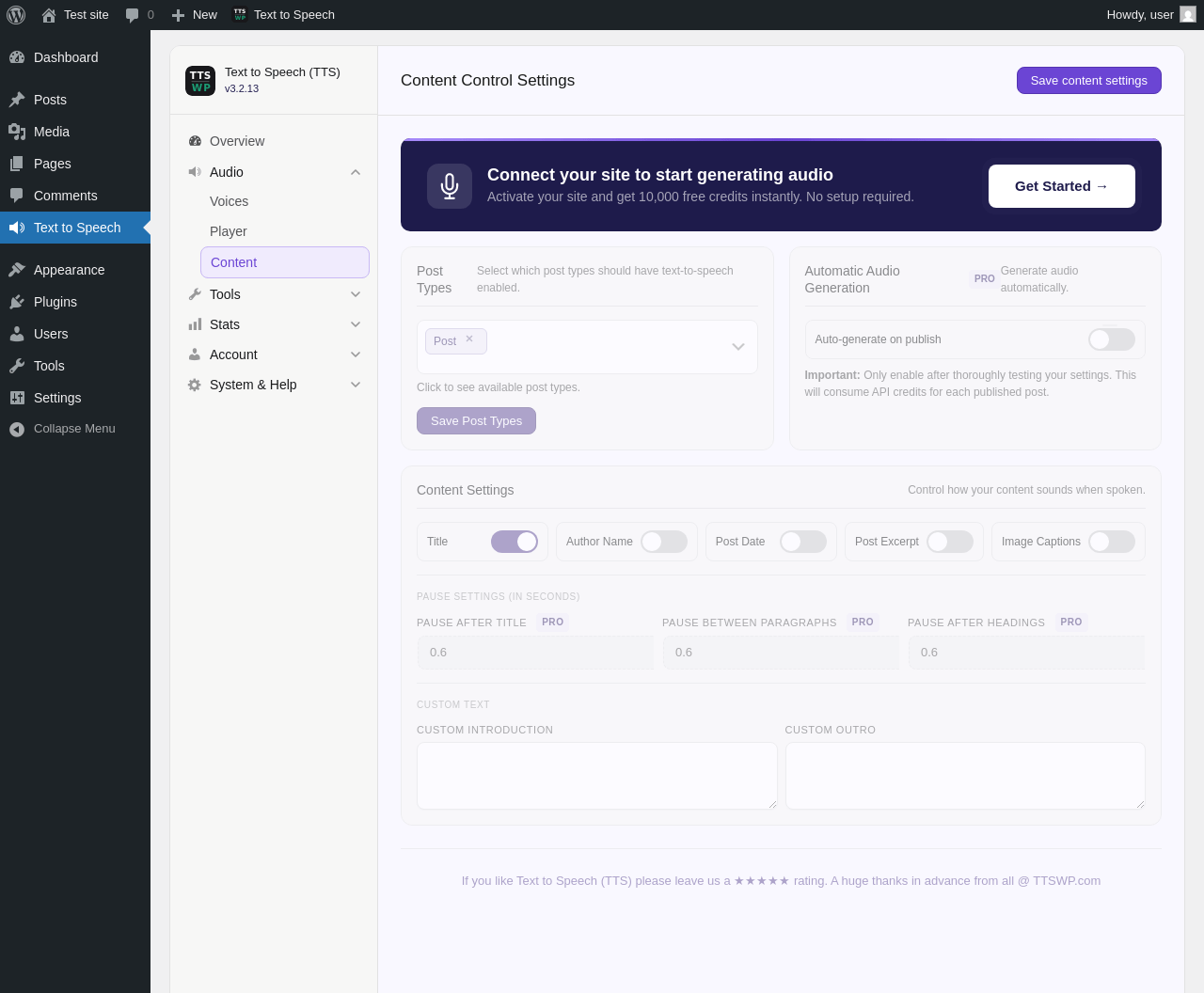Remove the Post tag with its x icon

pyautogui.click(x=469, y=339)
